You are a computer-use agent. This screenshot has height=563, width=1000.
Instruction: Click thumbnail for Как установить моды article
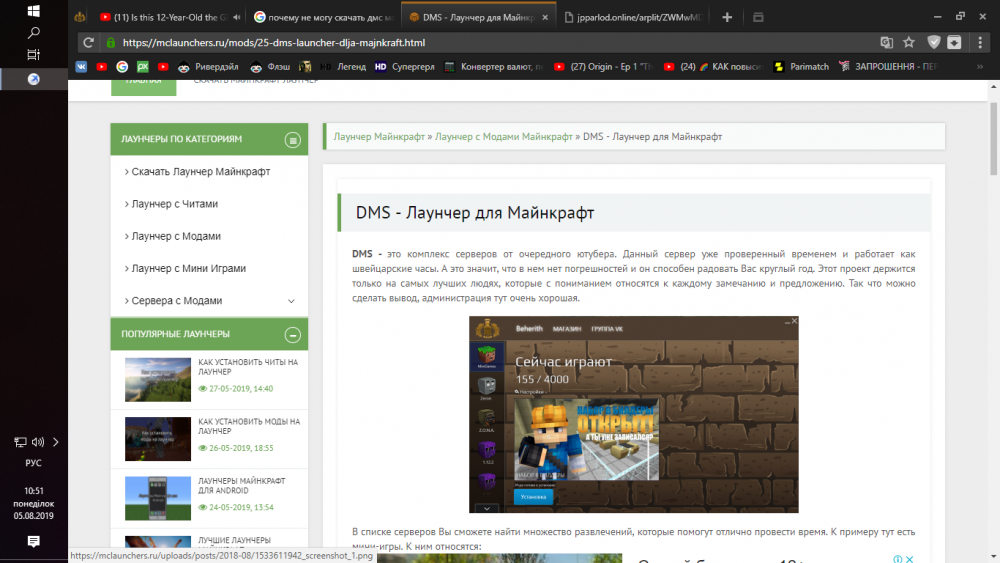tap(158, 439)
